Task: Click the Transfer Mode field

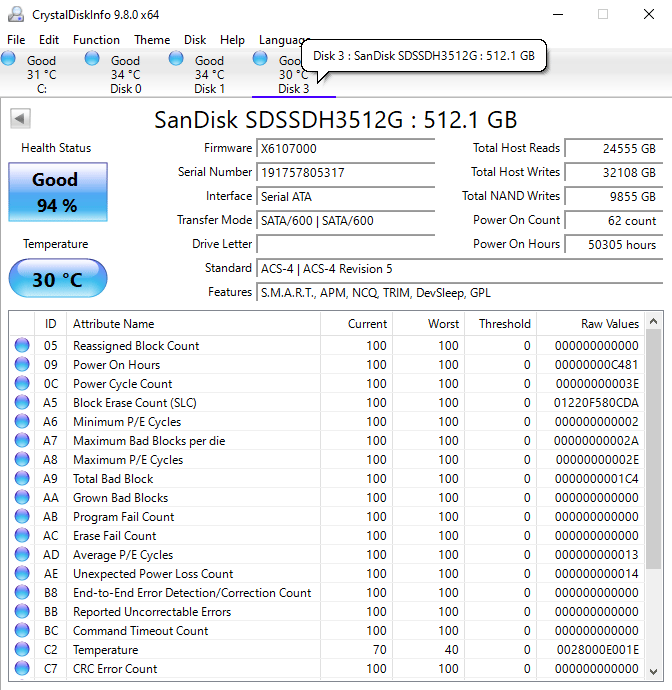Action: [x=346, y=220]
